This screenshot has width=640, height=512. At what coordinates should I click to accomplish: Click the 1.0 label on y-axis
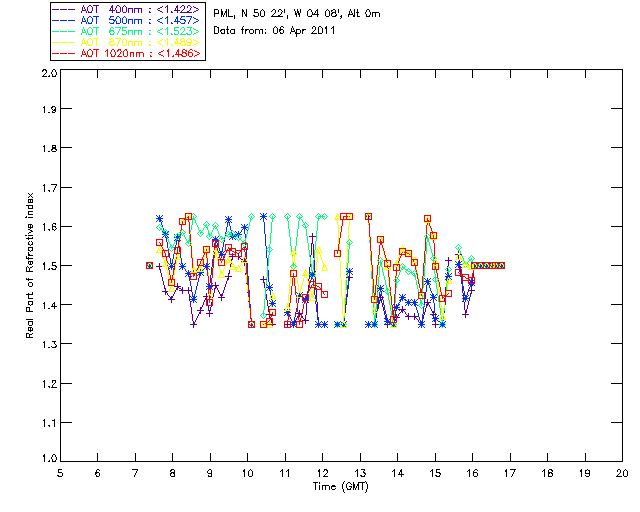[49, 458]
